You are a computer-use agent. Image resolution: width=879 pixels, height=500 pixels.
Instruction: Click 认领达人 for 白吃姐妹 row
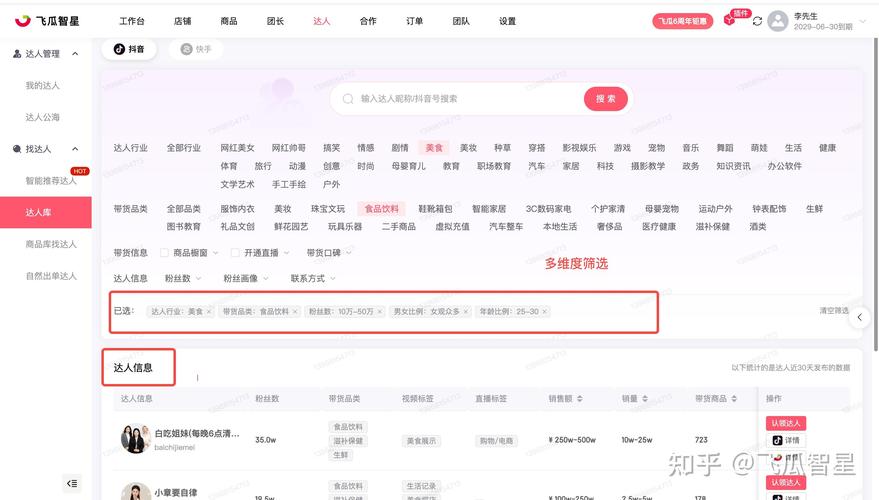click(785, 423)
